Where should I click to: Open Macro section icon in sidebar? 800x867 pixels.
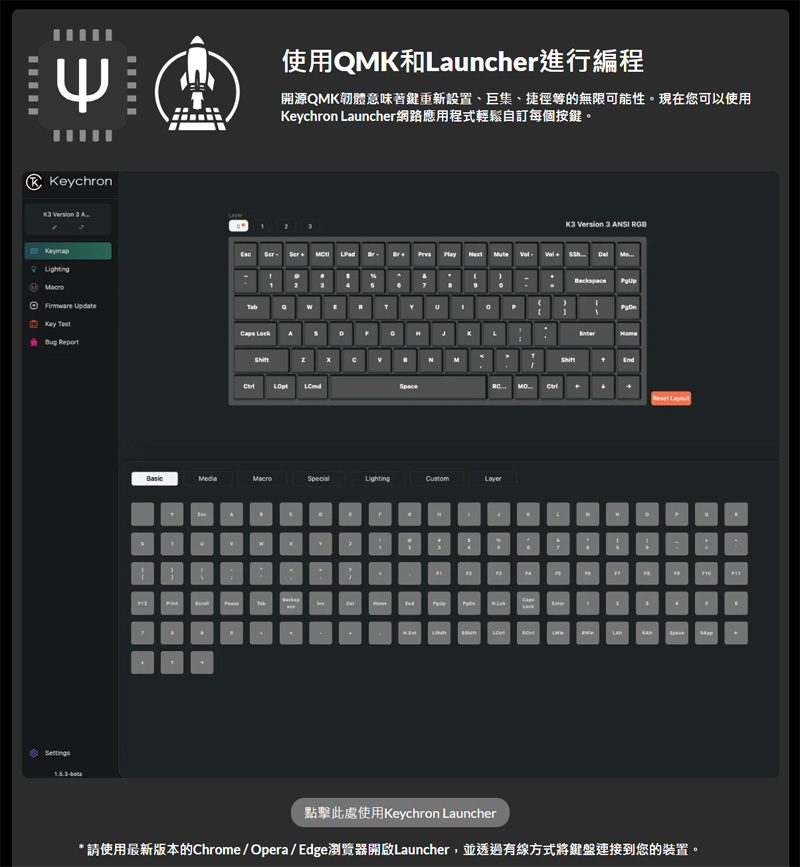(x=34, y=288)
